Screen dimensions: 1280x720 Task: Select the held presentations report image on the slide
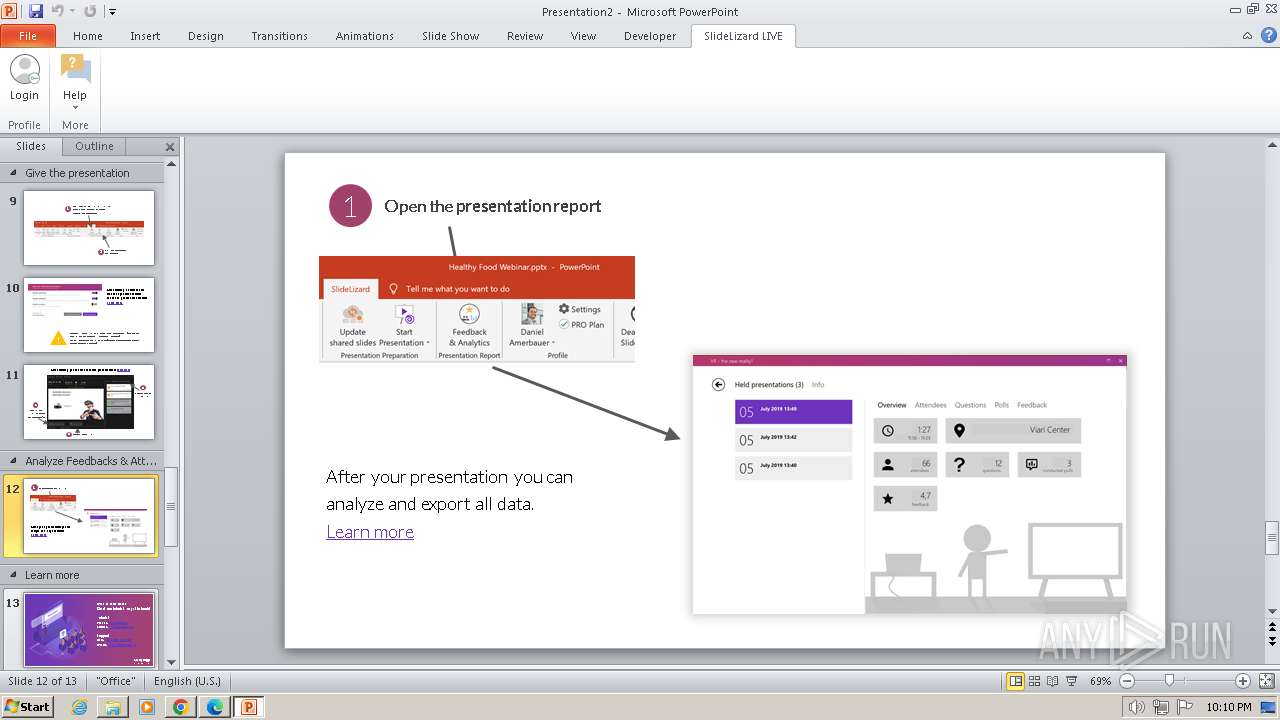tap(910, 484)
